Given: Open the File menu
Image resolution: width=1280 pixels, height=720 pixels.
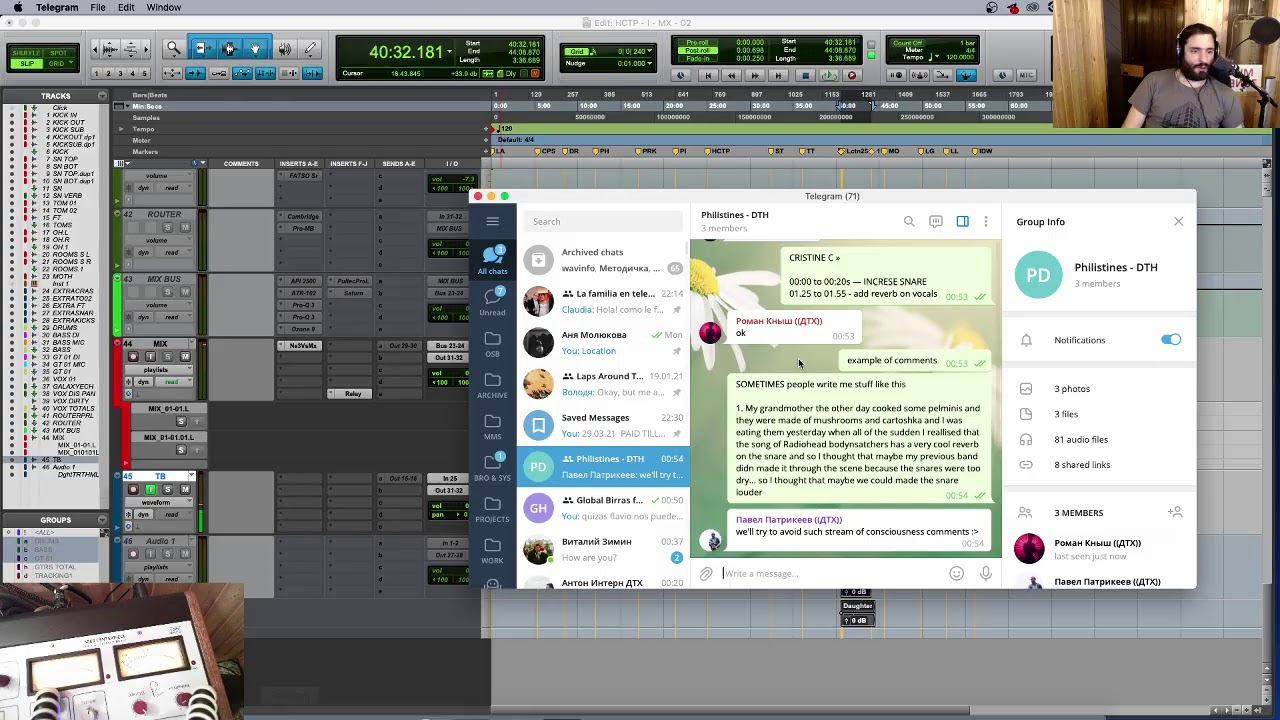Looking at the screenshot, I should click(x=98, y=7).
